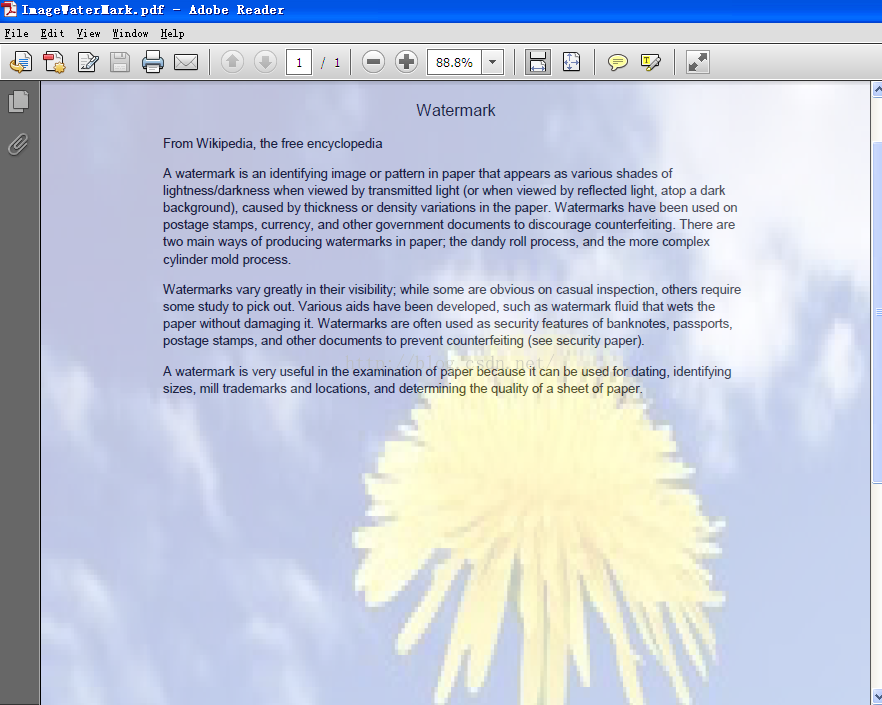The width and height of the screenshot is (882, 705).
Task: Send the file via email envelope icon
Action: pos(186,62)
